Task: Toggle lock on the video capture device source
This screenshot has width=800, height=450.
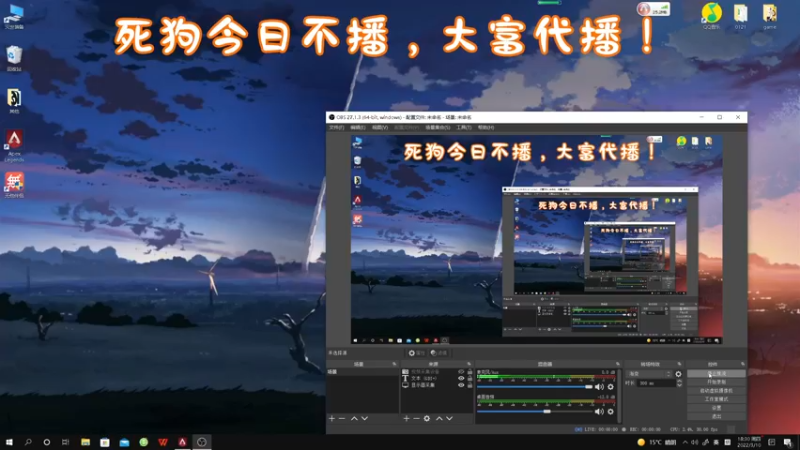Action: pyautogui.click(x=470, y=372)
